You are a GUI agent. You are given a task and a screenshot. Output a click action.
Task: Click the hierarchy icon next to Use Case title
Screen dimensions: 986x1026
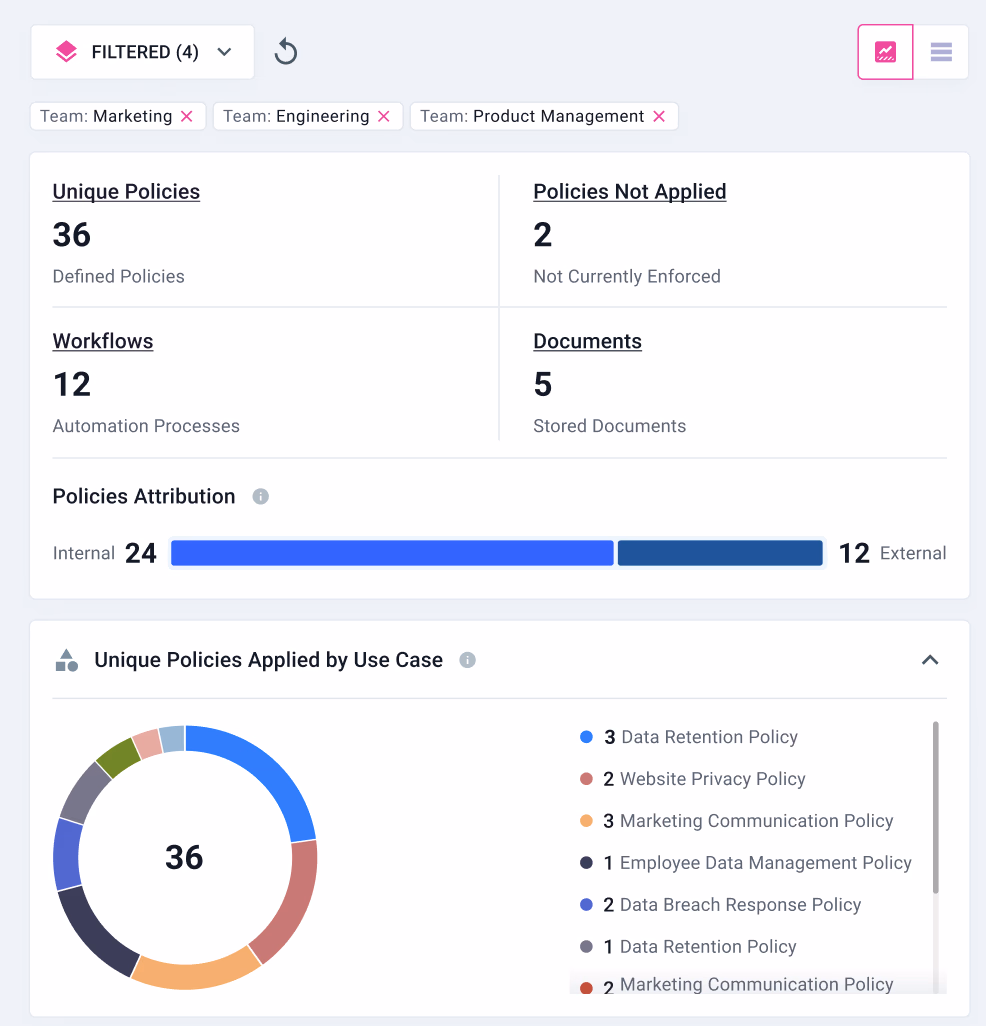[65, 659]
